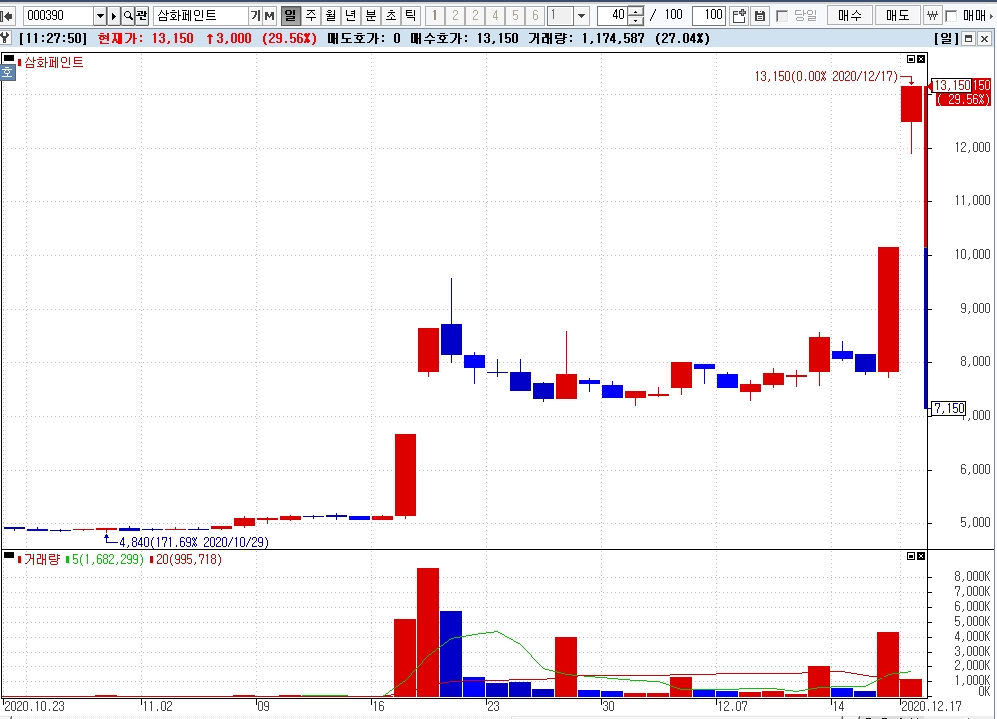
Task: Click the green 5-period volume average legend
Action: pyautogui.click(x=107, y=559)
